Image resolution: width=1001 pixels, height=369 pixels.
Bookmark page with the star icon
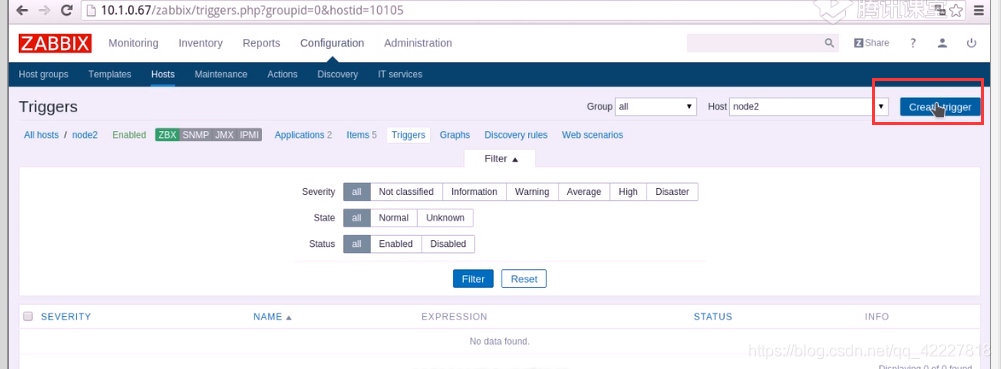(x=956, y=10)
